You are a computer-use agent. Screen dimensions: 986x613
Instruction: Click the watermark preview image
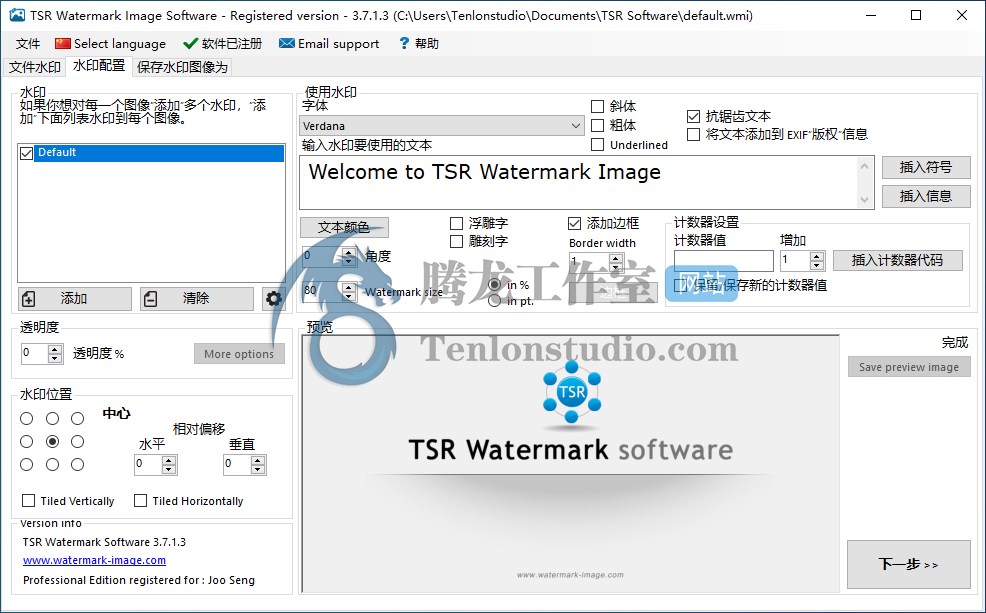click(570, 464)
